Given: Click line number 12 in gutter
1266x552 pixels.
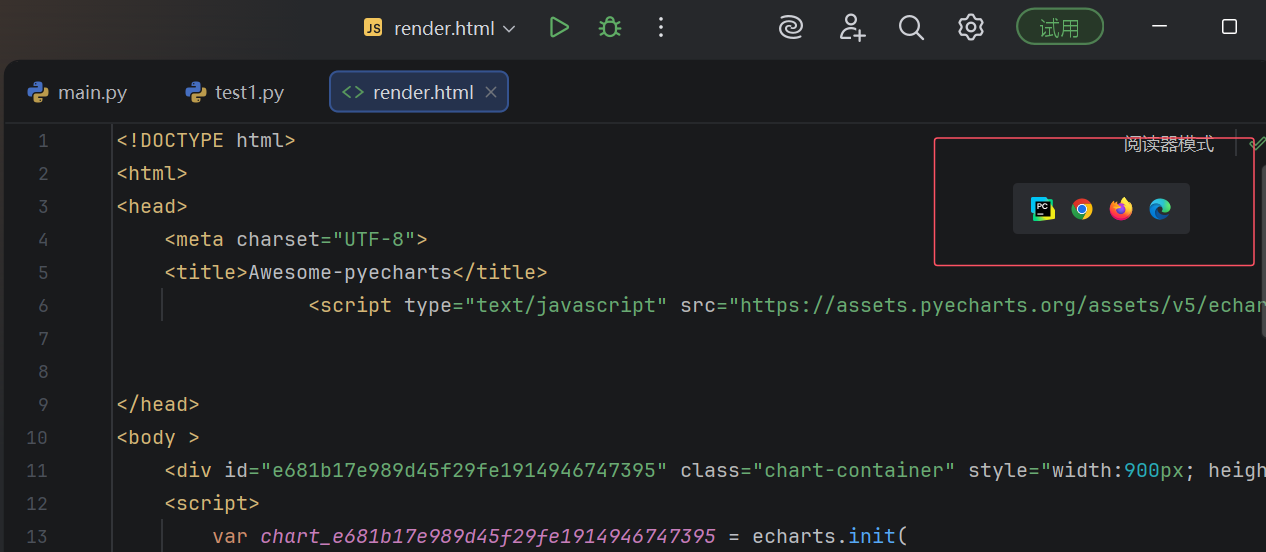Looking at the screenshot, I should (37, 503).
